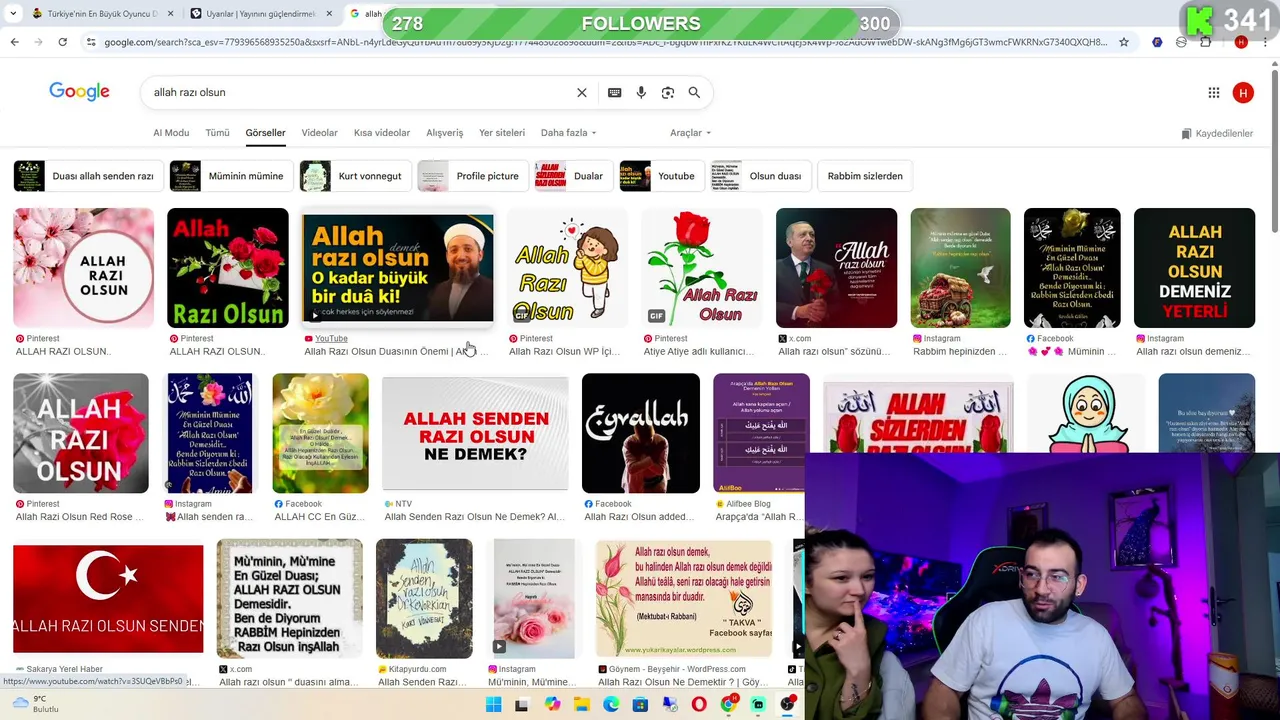
Task: Open Kitapyurdu.com Allah Senden Razı result link
Action: (422, 682)
